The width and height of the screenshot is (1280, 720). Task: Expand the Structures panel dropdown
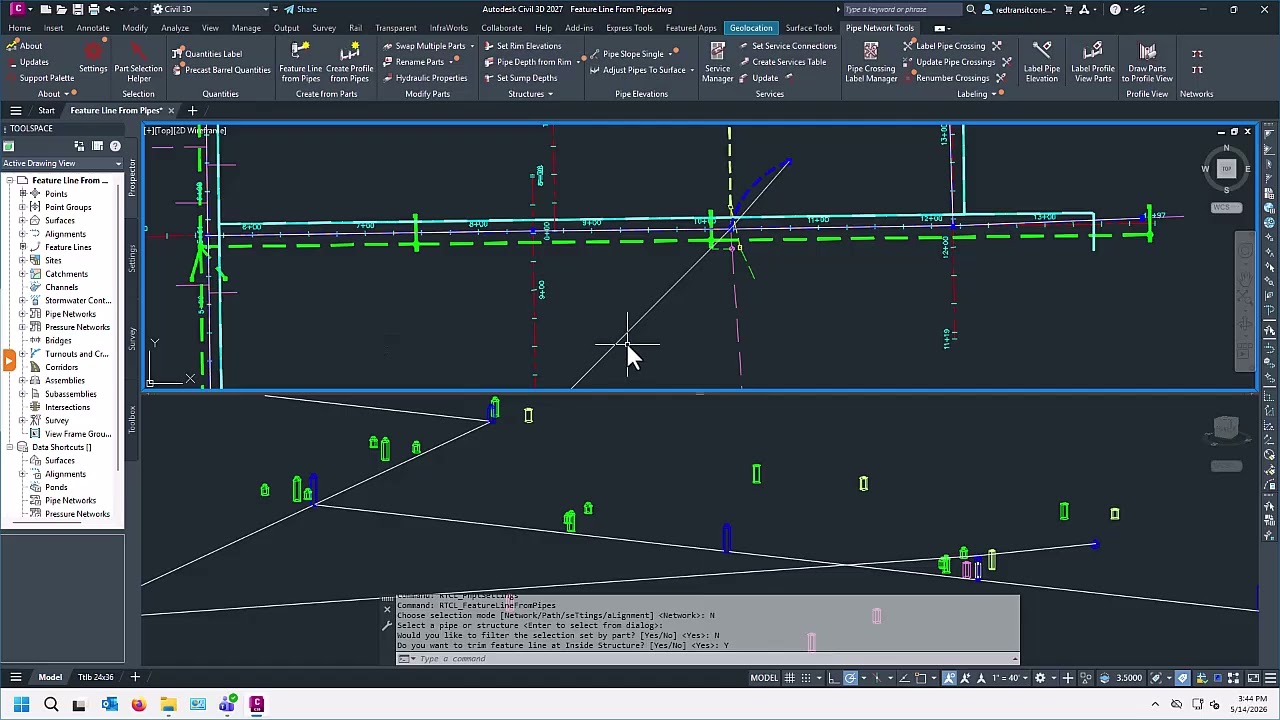[x=530, y=94]
